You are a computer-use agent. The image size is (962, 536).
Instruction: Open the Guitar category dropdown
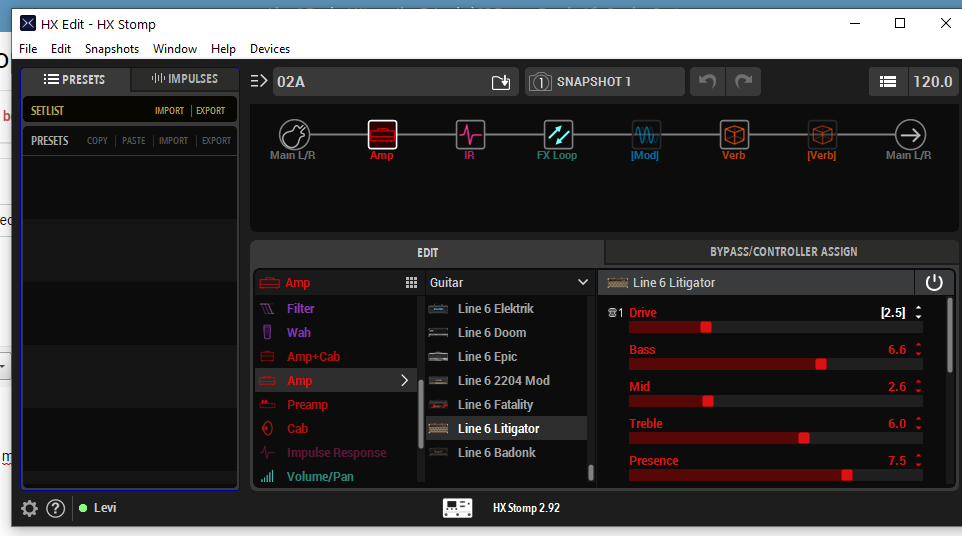(x=509, y=283)
